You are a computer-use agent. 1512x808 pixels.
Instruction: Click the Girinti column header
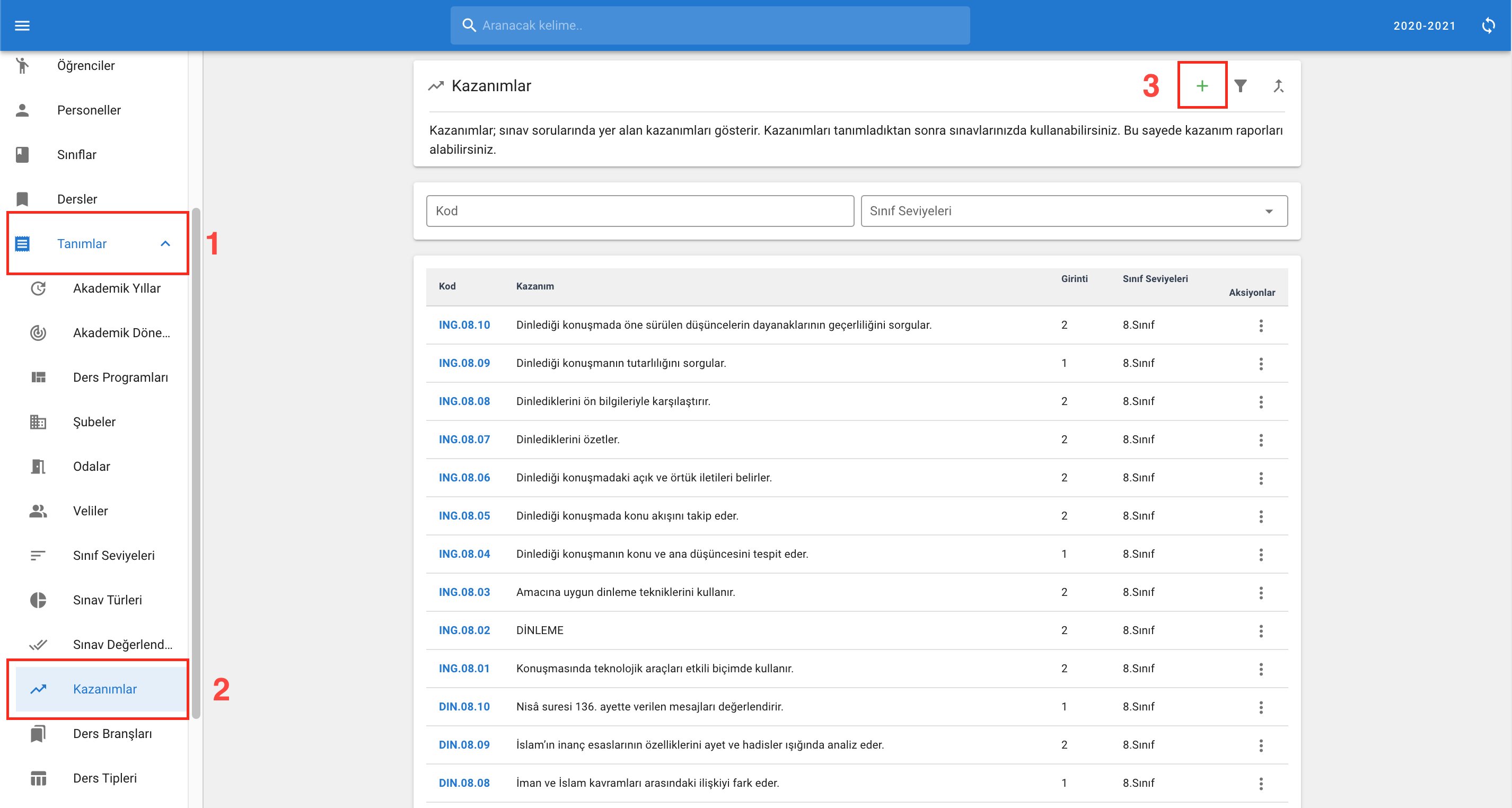click(1074, 279)
